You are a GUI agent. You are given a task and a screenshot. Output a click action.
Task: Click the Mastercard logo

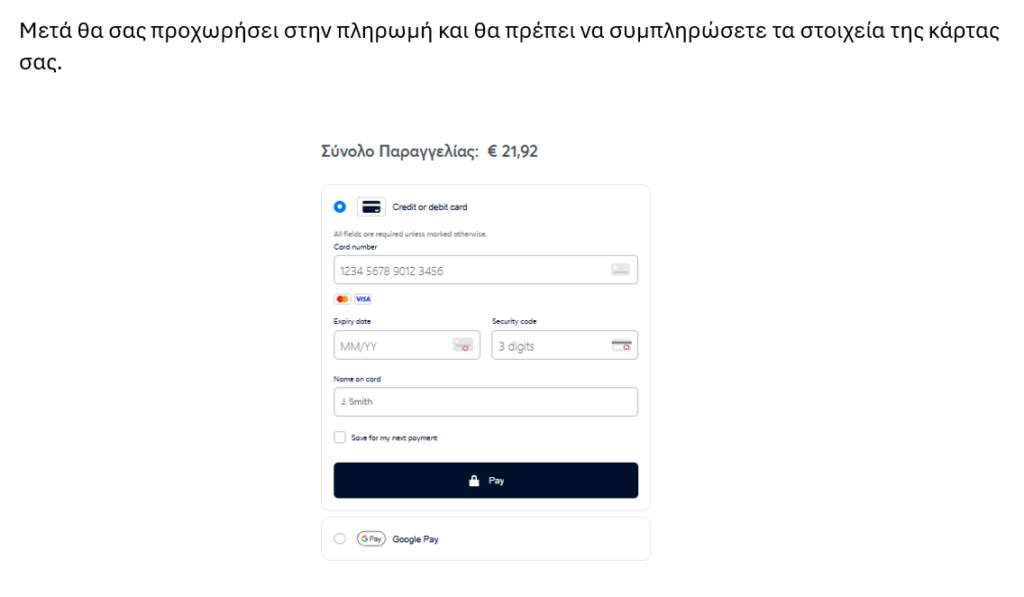[x=343, y=299]
